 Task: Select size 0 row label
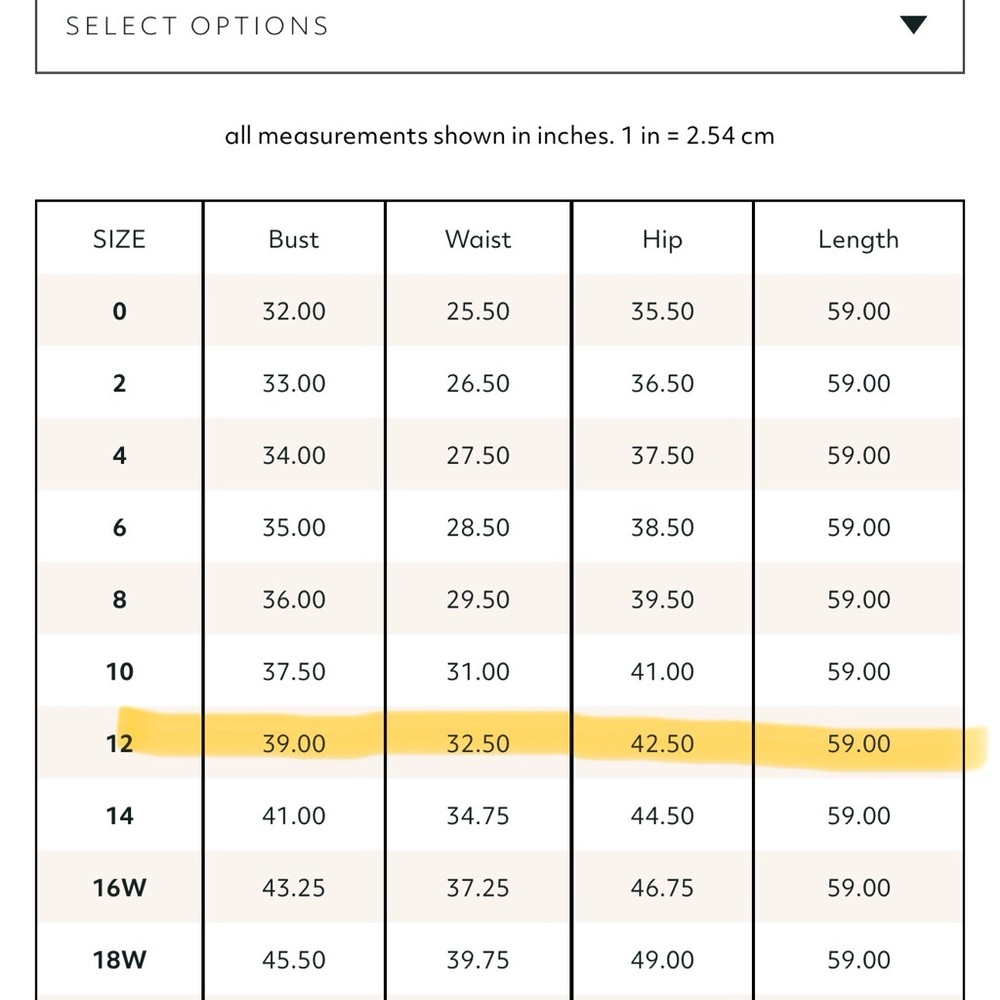tap(119, 311)
